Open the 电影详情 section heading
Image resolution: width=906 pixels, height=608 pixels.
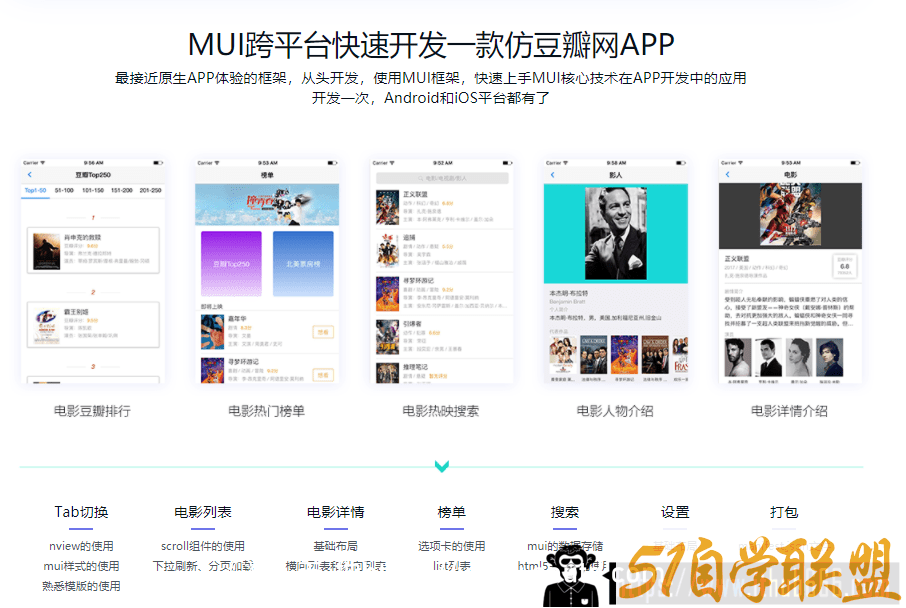tap(336, 512)
